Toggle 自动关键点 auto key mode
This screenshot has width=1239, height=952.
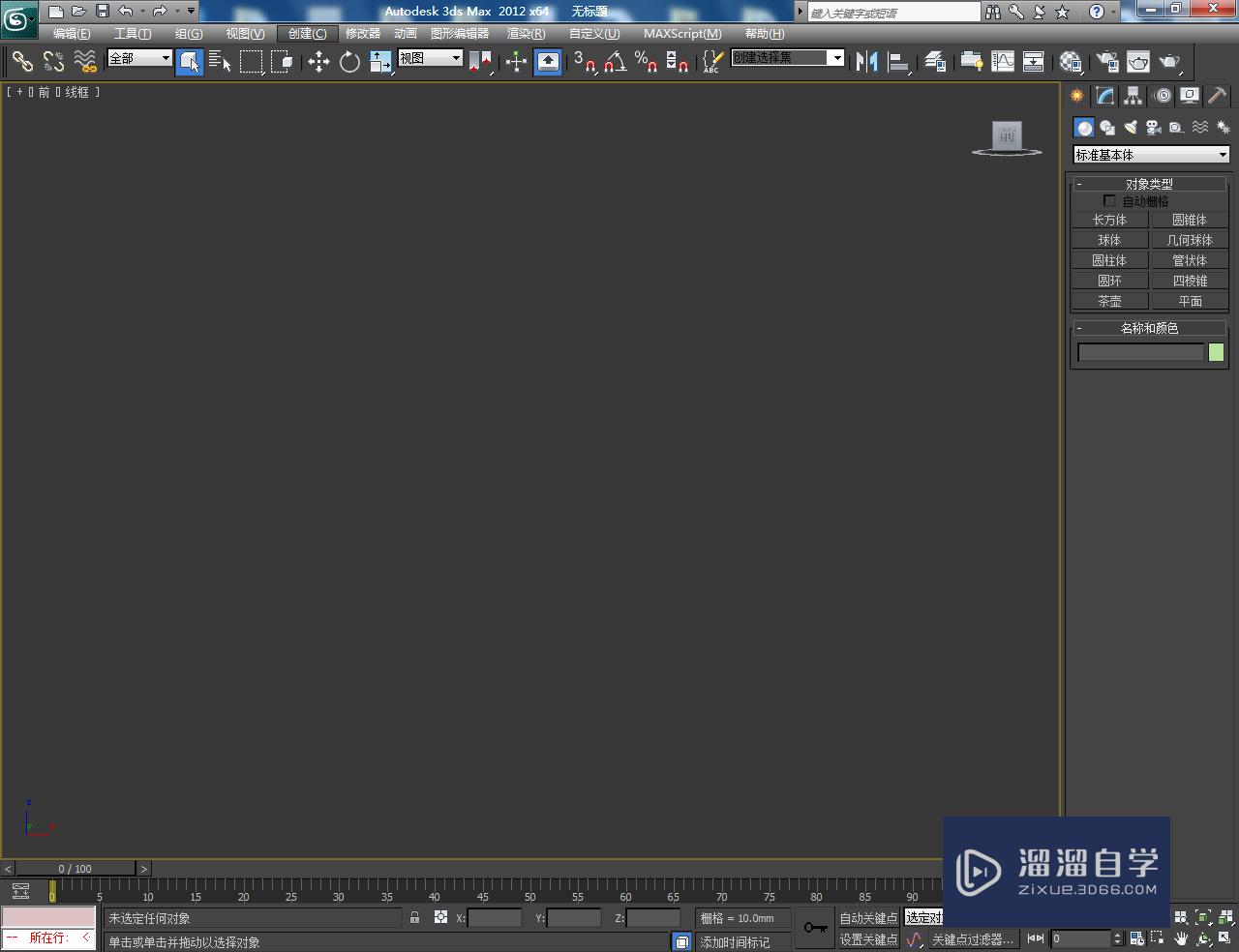click(x=868, y=918)
